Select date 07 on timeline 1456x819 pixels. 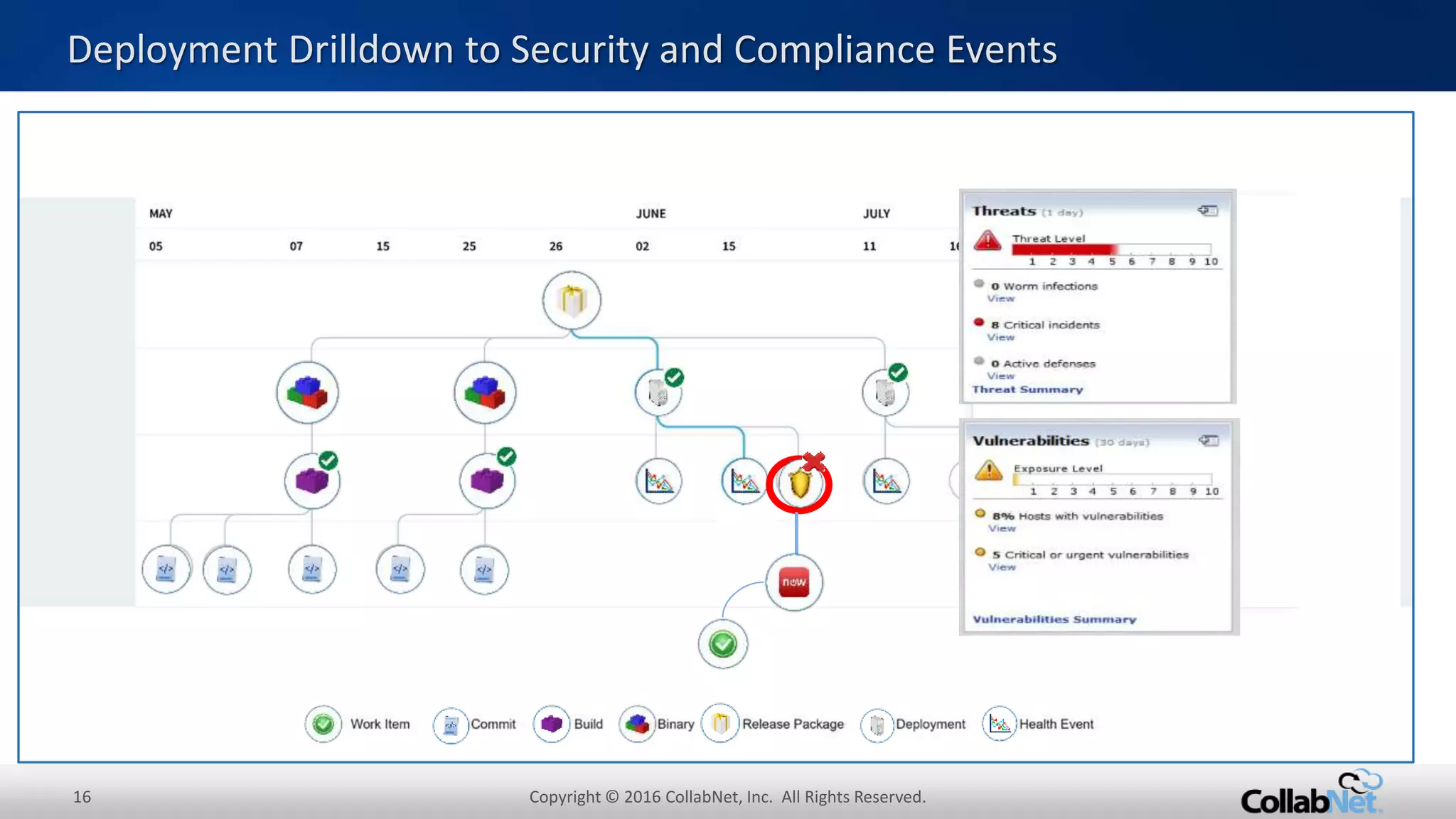(x=296, y=246)
